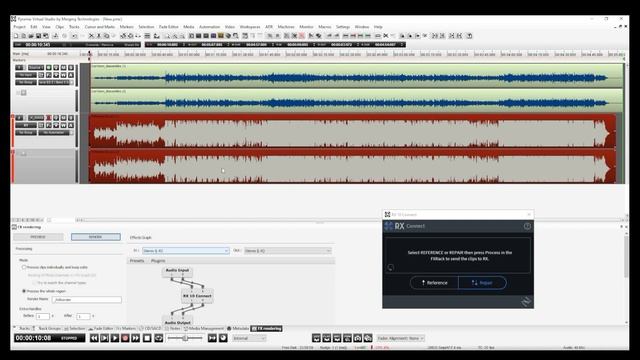This screenshot has width=640, height=360.
Task: Open the sync source dropdown in transport bar
Action: coord(249,338)
